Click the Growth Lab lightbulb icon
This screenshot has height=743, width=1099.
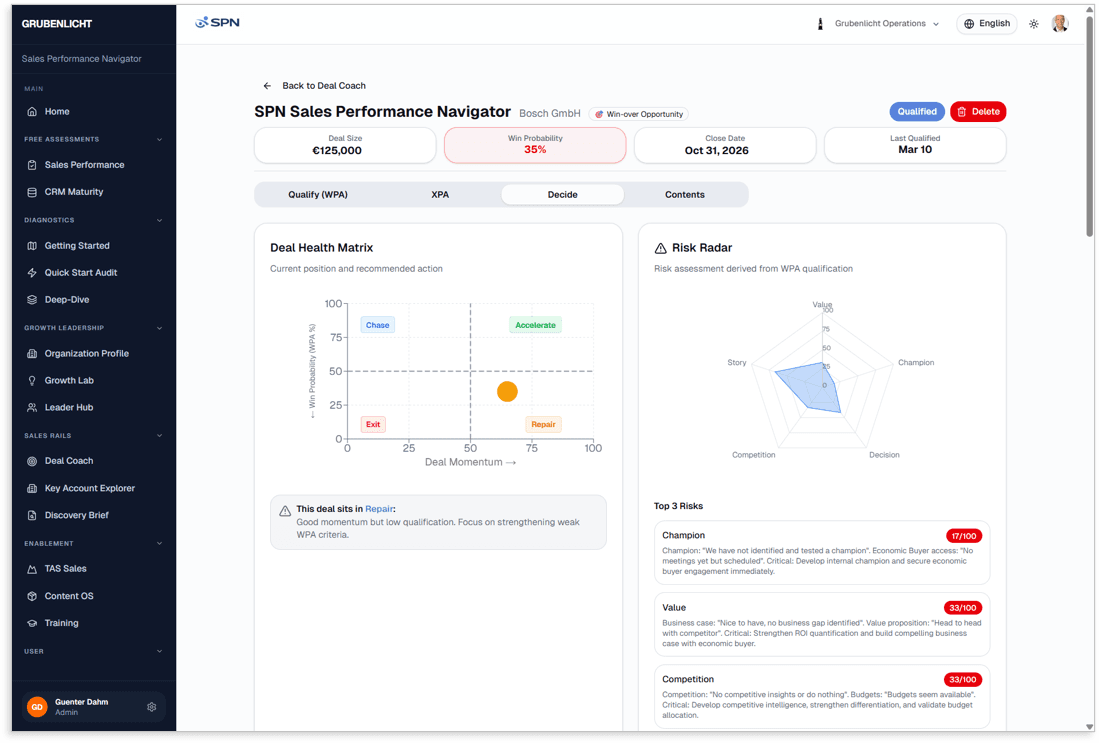[x=32, y=381]
